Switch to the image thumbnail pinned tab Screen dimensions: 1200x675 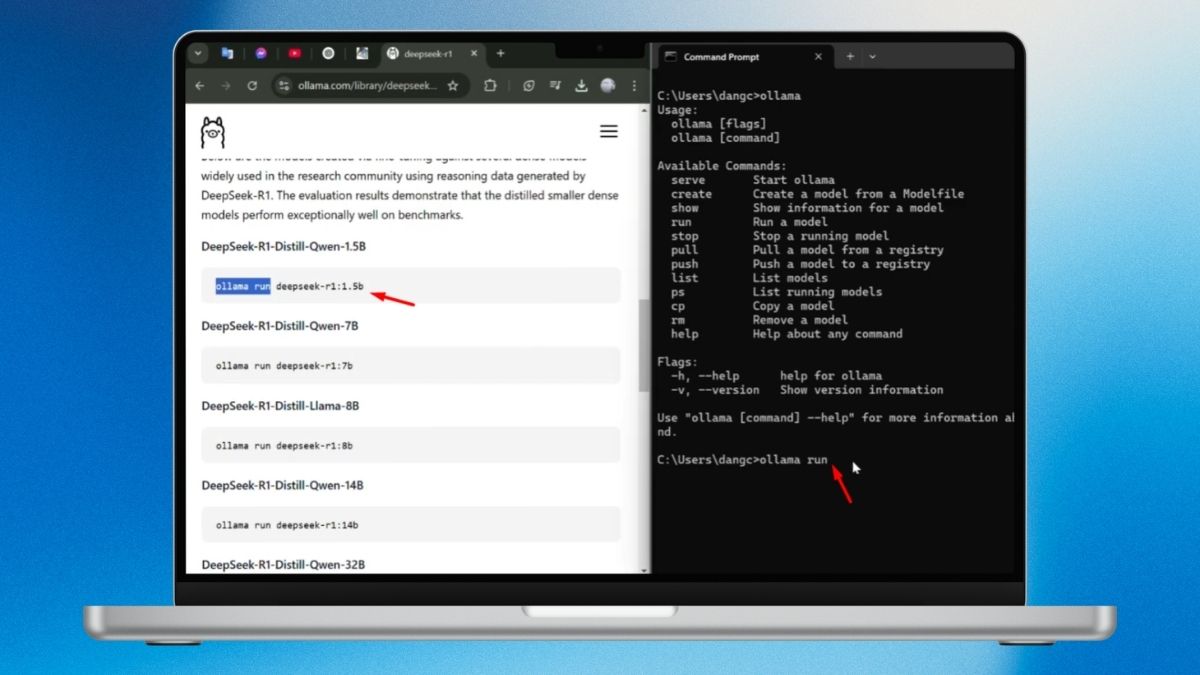(362, 54)
